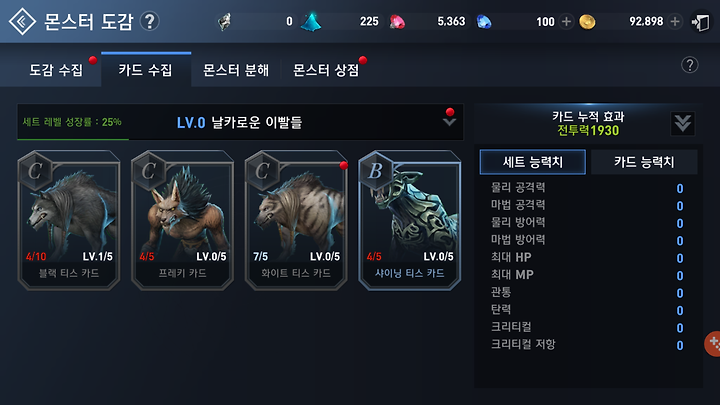
Task: Open the 도감 수집 tab
Action: pos(56,70)
